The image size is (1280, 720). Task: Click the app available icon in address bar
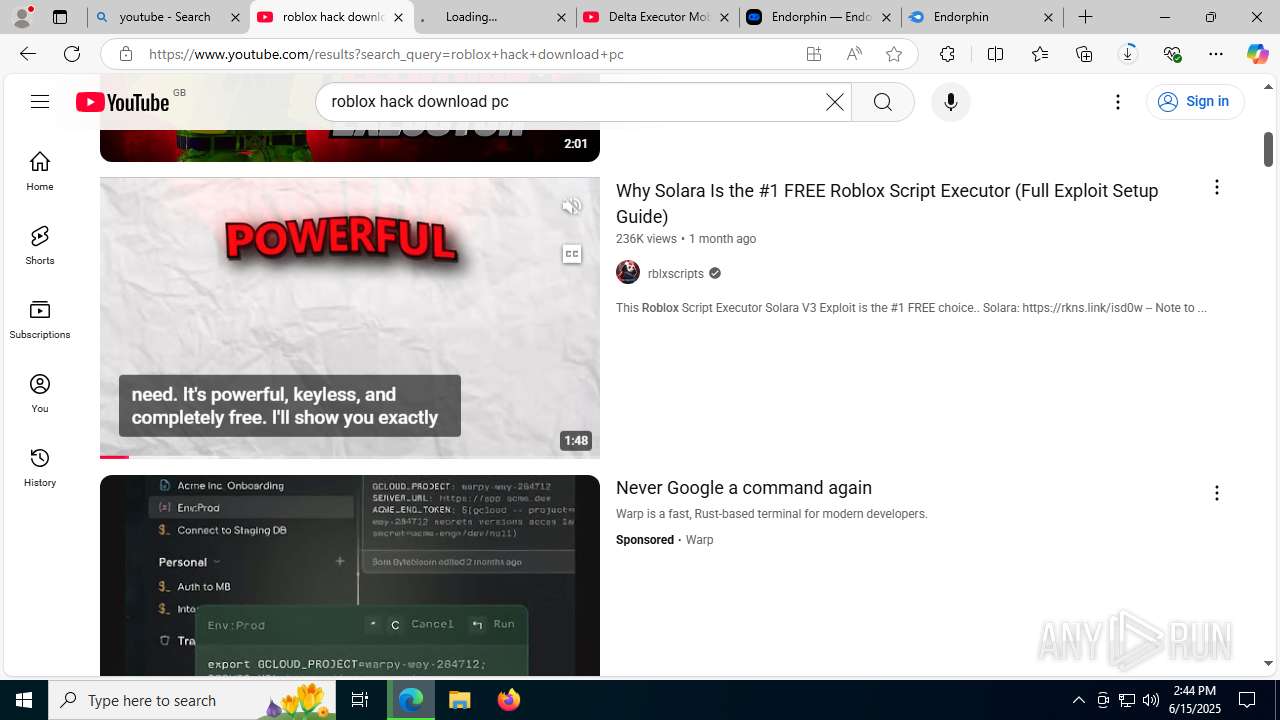pyautogui.click(x=814, y=54)
